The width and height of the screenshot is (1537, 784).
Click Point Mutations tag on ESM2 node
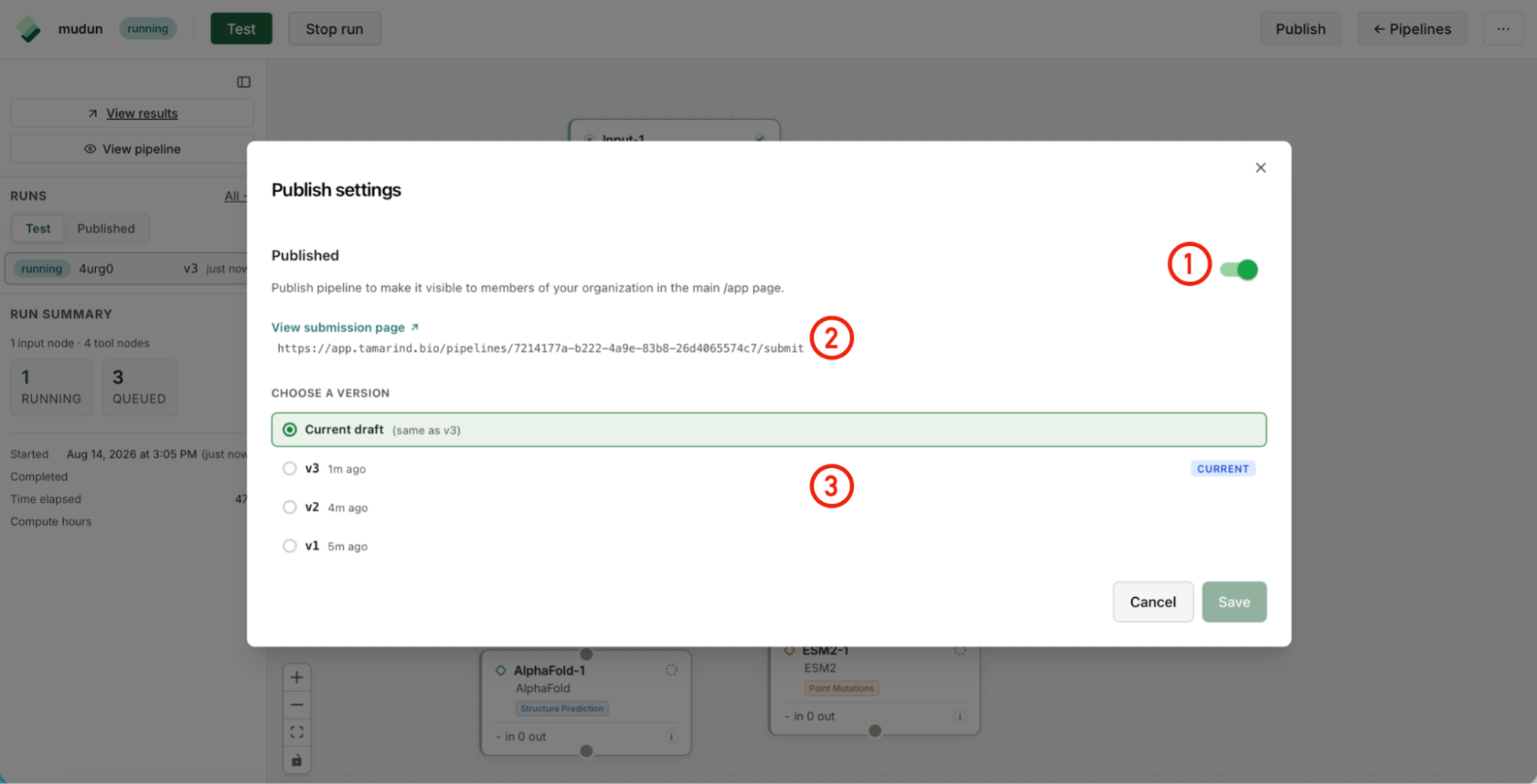[x=841, y=688]
